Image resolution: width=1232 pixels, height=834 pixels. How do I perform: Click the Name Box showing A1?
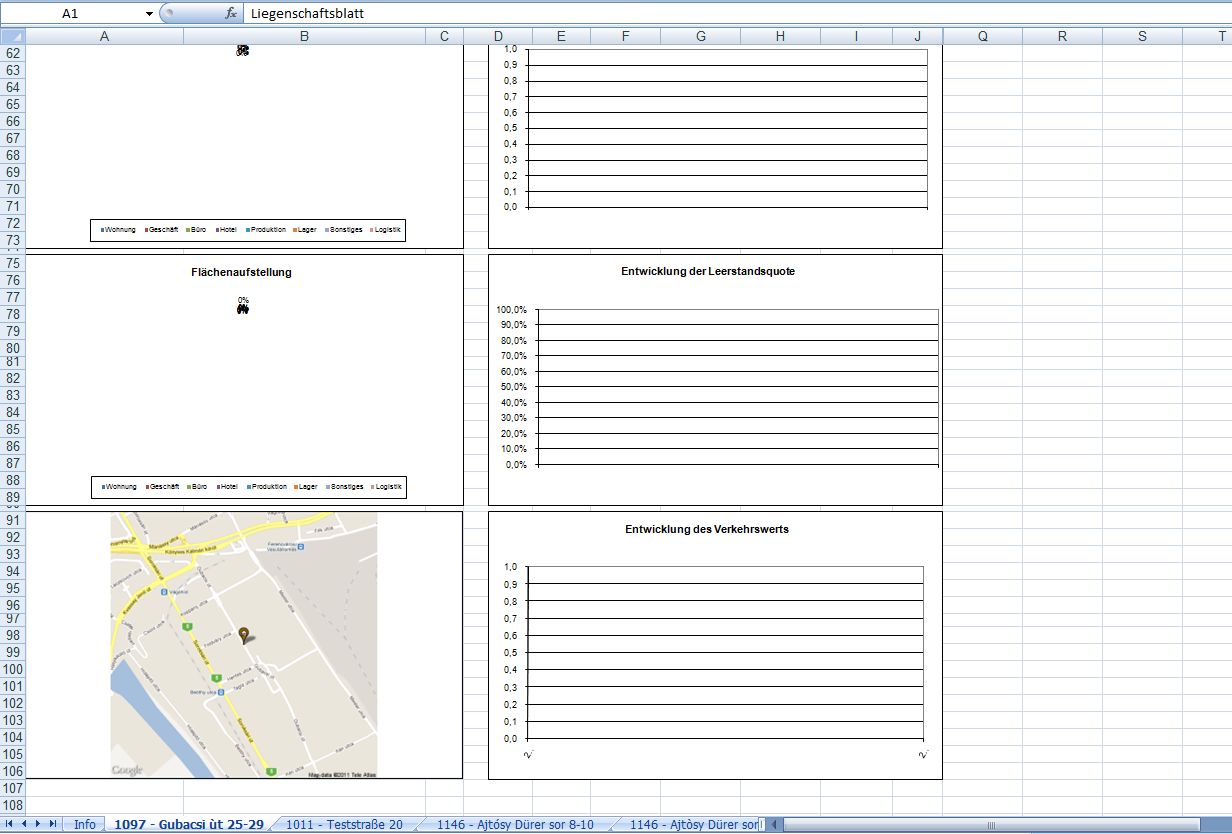[x=70, y=14]
